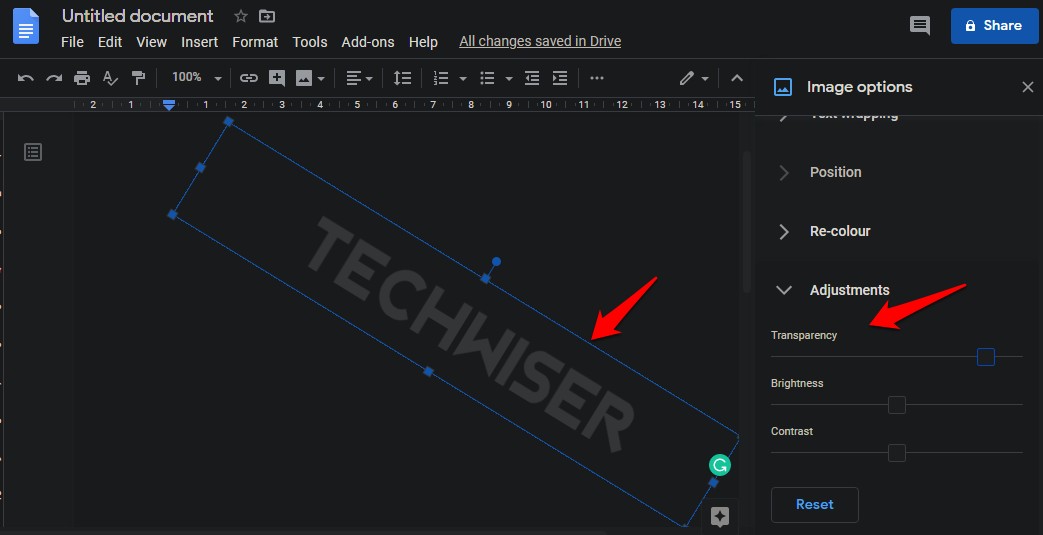Open the Format menu

tap(255, 42)
